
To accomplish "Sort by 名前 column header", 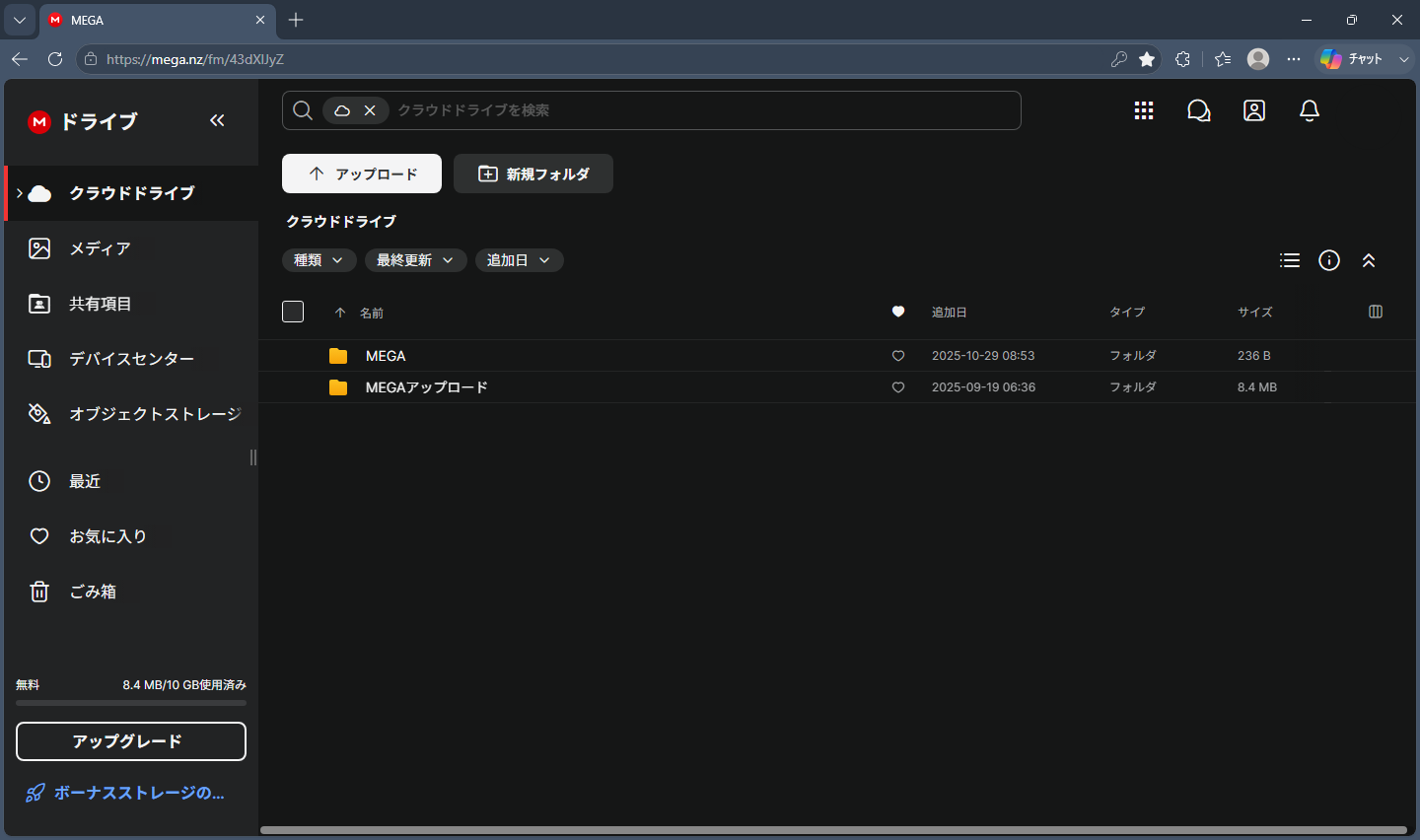I will (372, 313).
